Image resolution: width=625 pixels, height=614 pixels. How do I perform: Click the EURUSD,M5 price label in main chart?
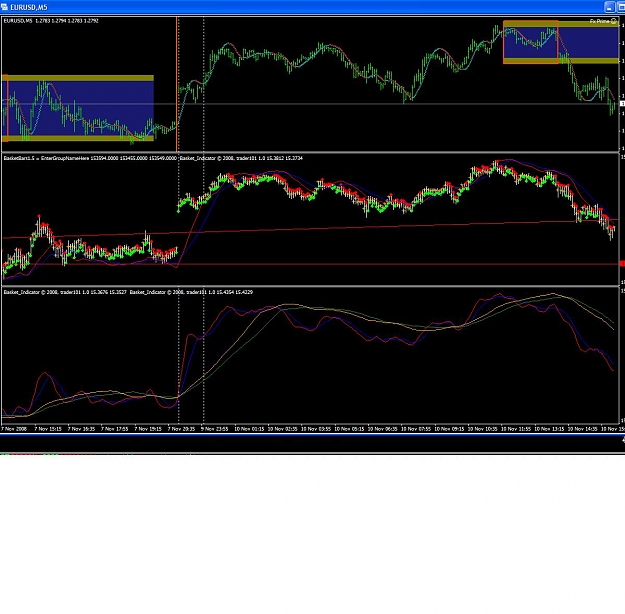[51, 21]
